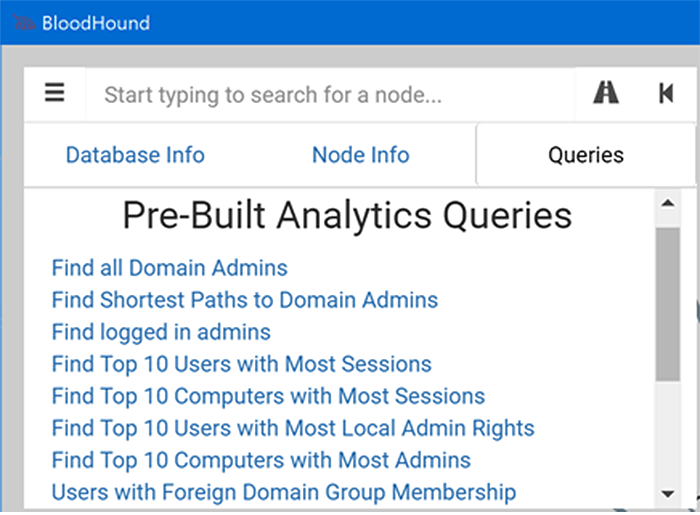Run Top 10 Computers with Most Admins
This screenshot has width=700, height=515.
pos(261,460)
